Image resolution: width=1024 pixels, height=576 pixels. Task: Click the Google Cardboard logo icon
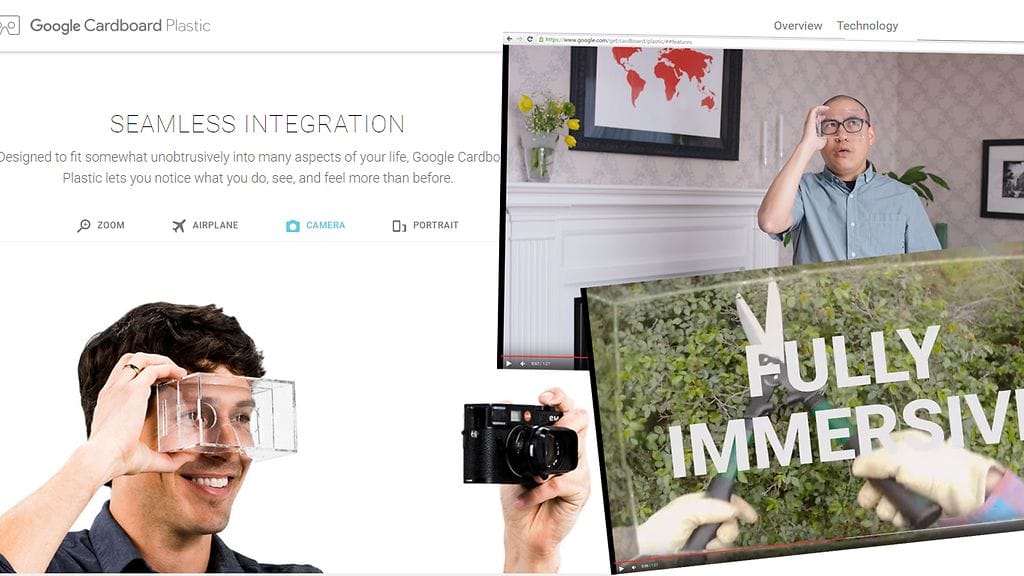(9, 25)
